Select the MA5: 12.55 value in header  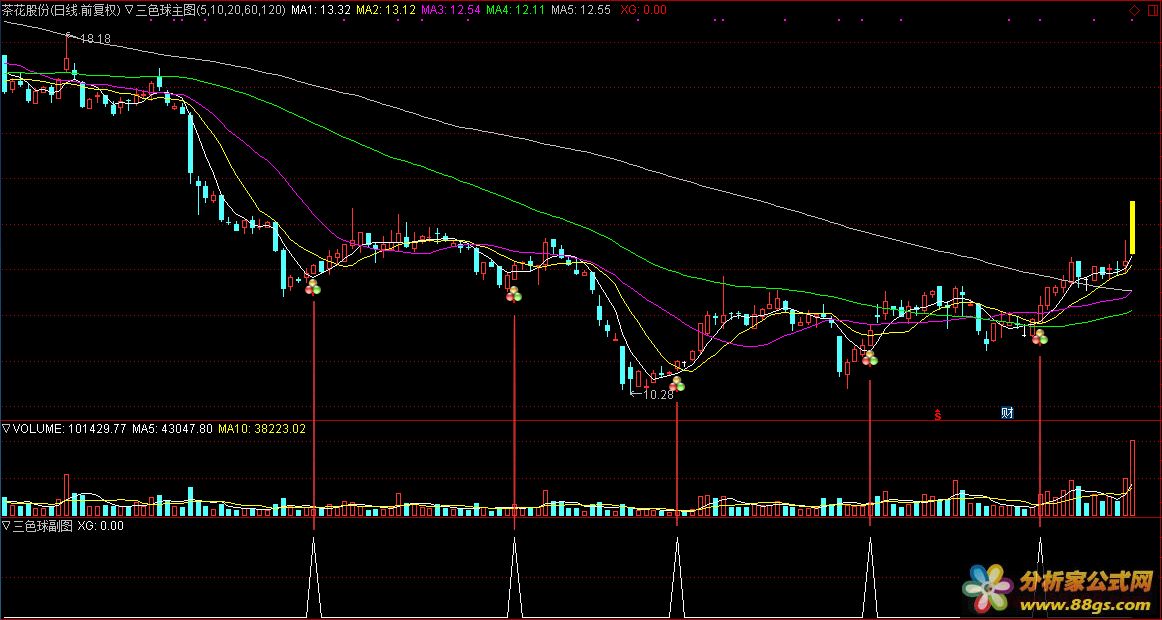582,10
